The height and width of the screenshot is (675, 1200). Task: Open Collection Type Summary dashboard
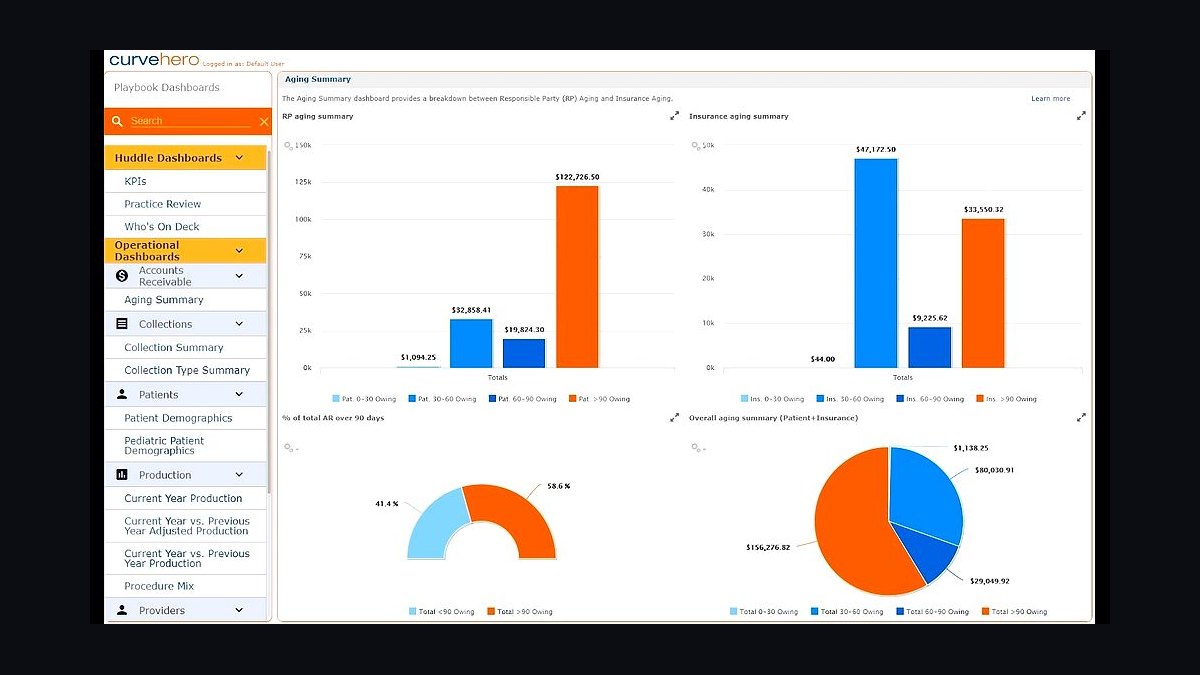click(x=186, y=370)
